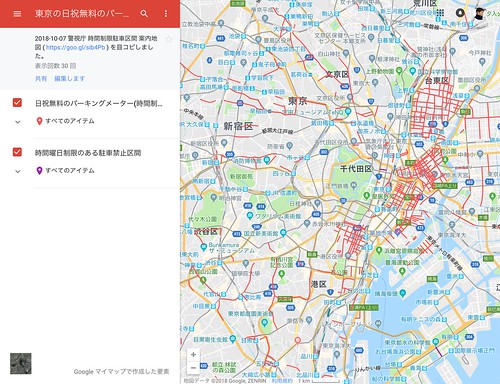Open the user account avatar
Image resolution: width=500 pixels, height=384 pixels.
479,13
